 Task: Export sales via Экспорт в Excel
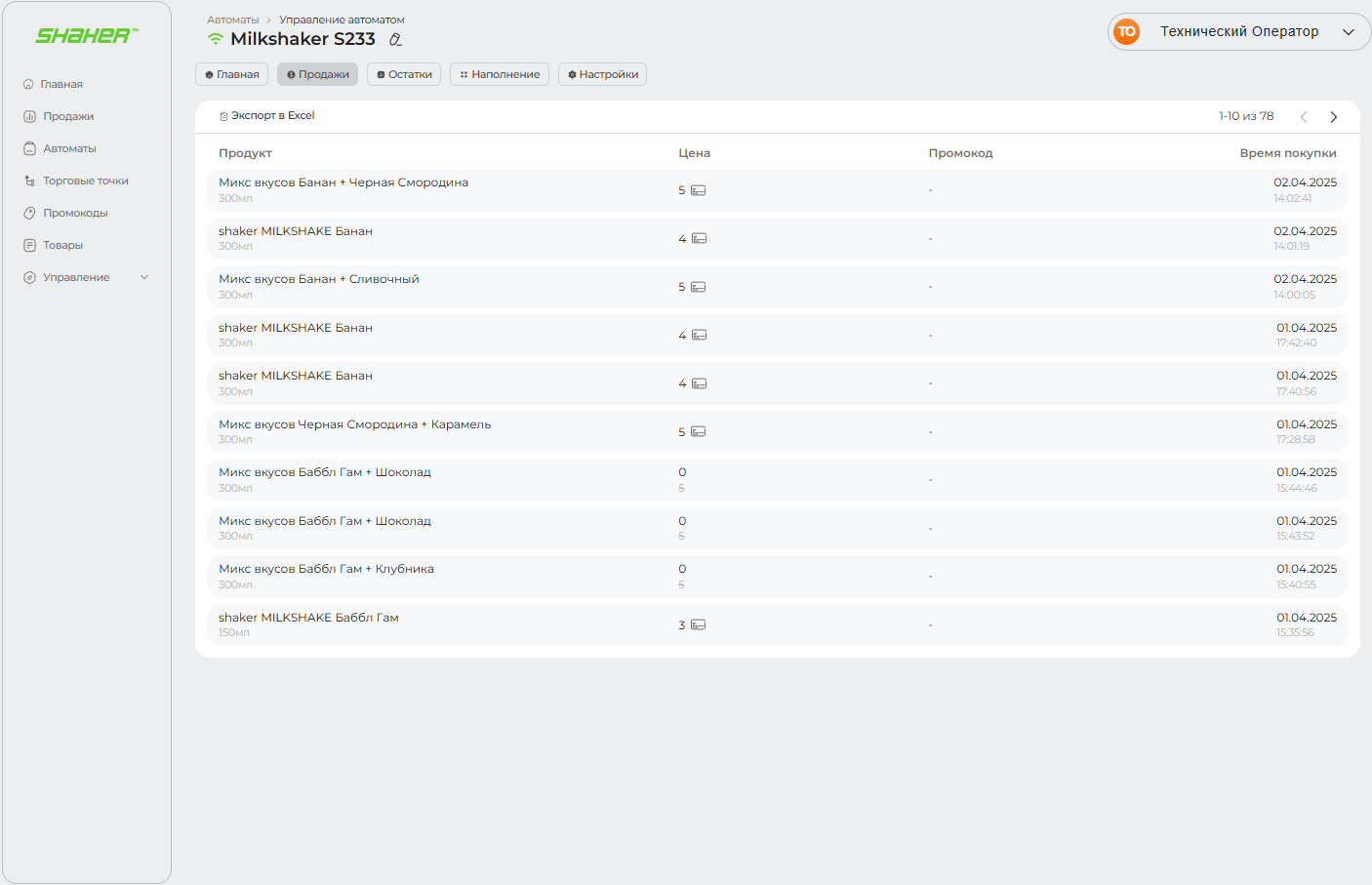(267, 116)
